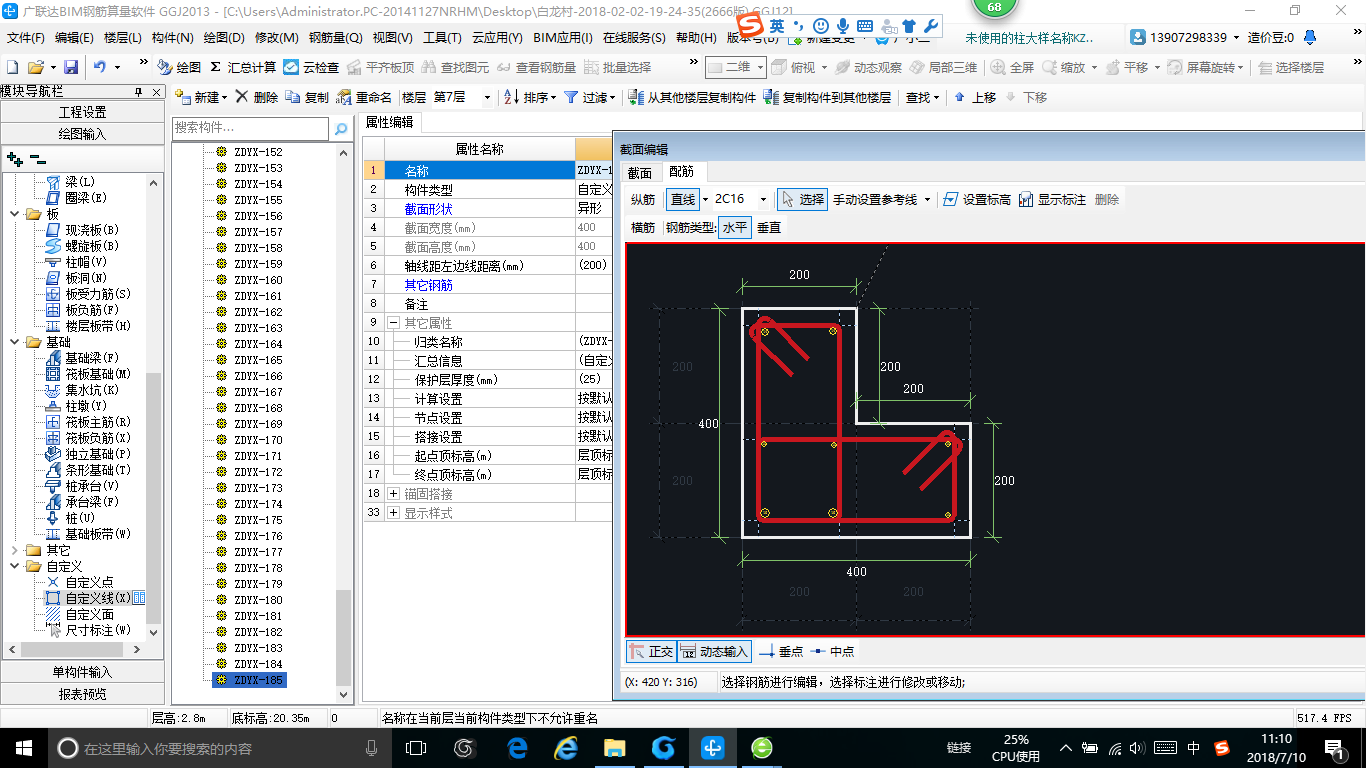Delete component with 删除 icon
This screenshot has height=768, width=1366.
click(x=257, y=97)
